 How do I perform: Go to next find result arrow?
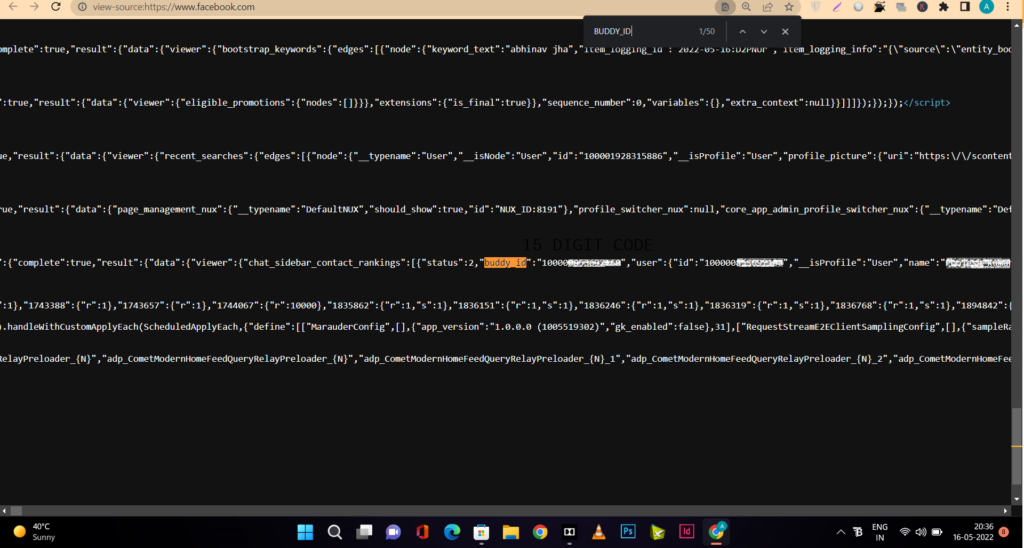(x=763, y=31)
